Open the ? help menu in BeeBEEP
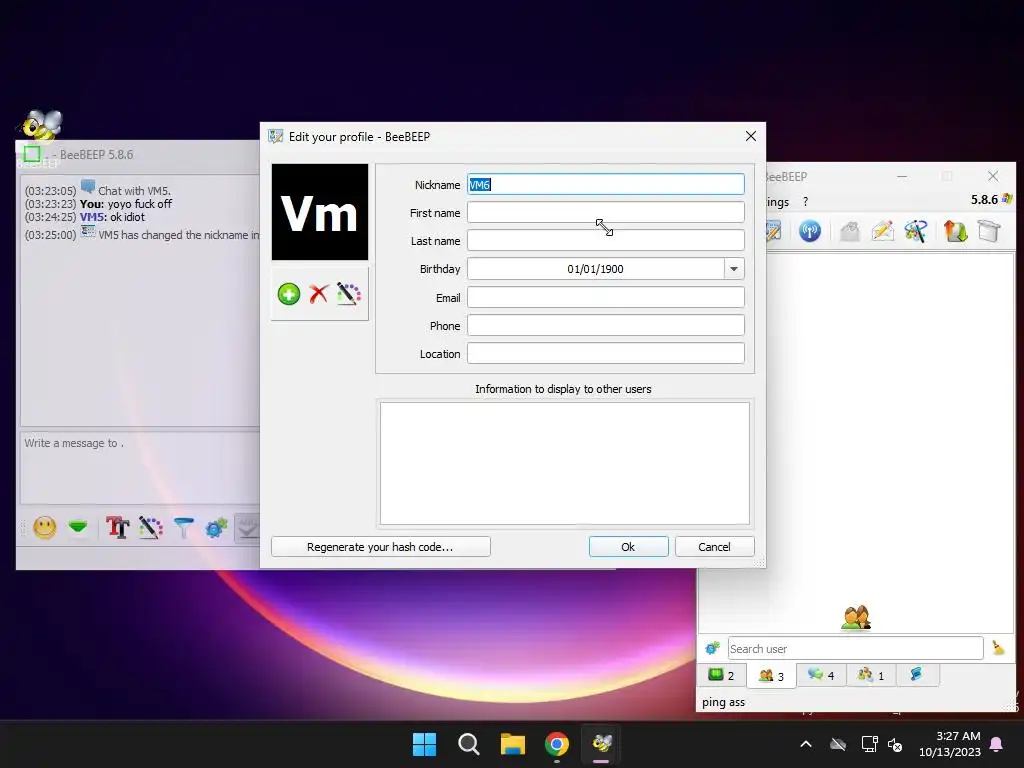This screenshot has width=1024, height=768. (805, 202)
